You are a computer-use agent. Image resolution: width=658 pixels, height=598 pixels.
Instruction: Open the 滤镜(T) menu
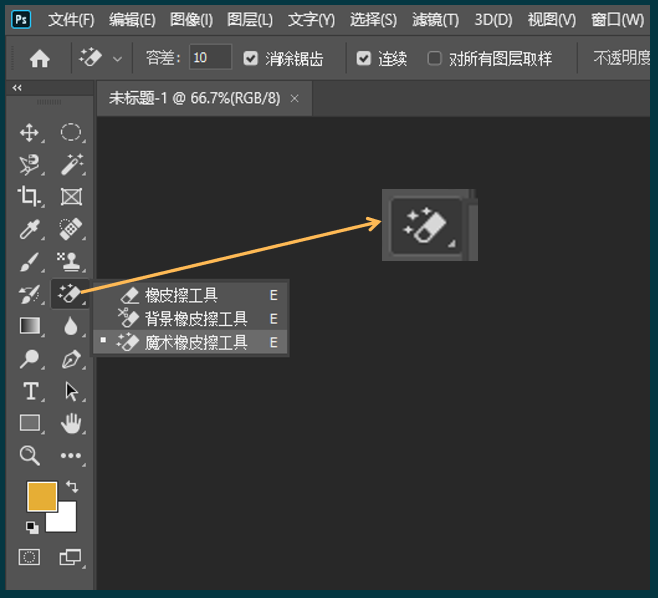tap(435, 20)
